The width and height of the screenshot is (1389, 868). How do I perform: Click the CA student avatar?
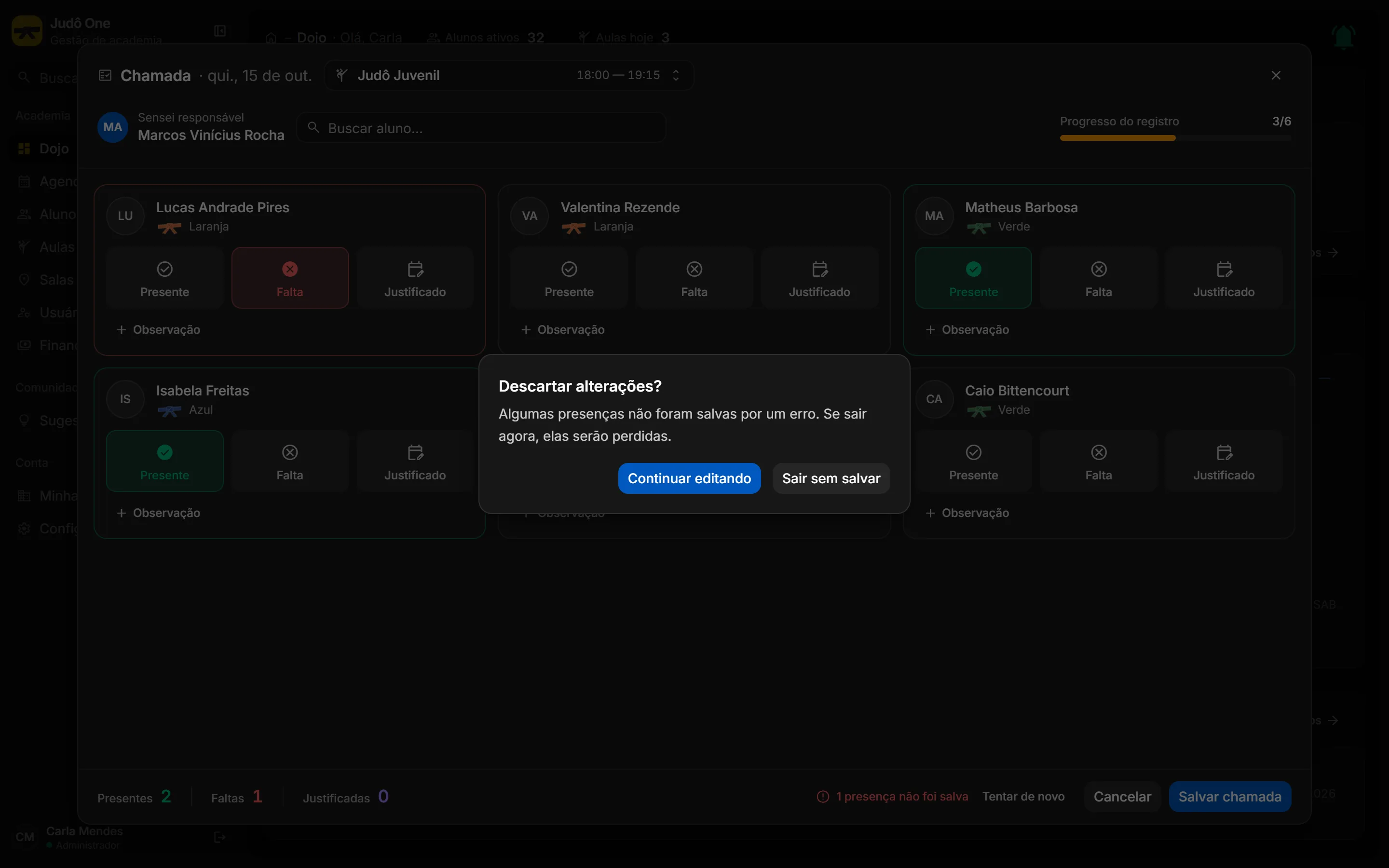[934, 399]
